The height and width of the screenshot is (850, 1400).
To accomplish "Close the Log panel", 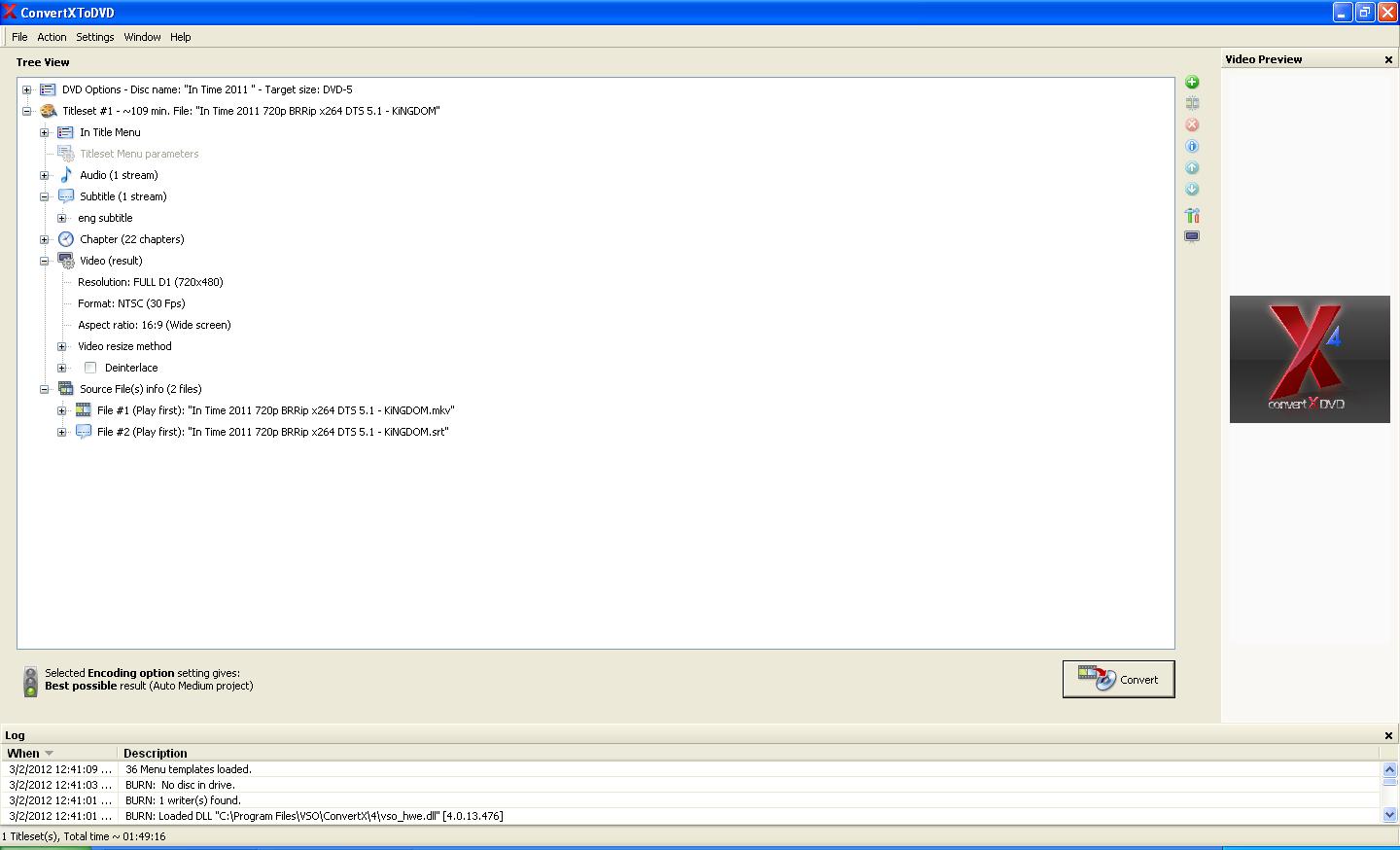I will (x=1388, y=735).
